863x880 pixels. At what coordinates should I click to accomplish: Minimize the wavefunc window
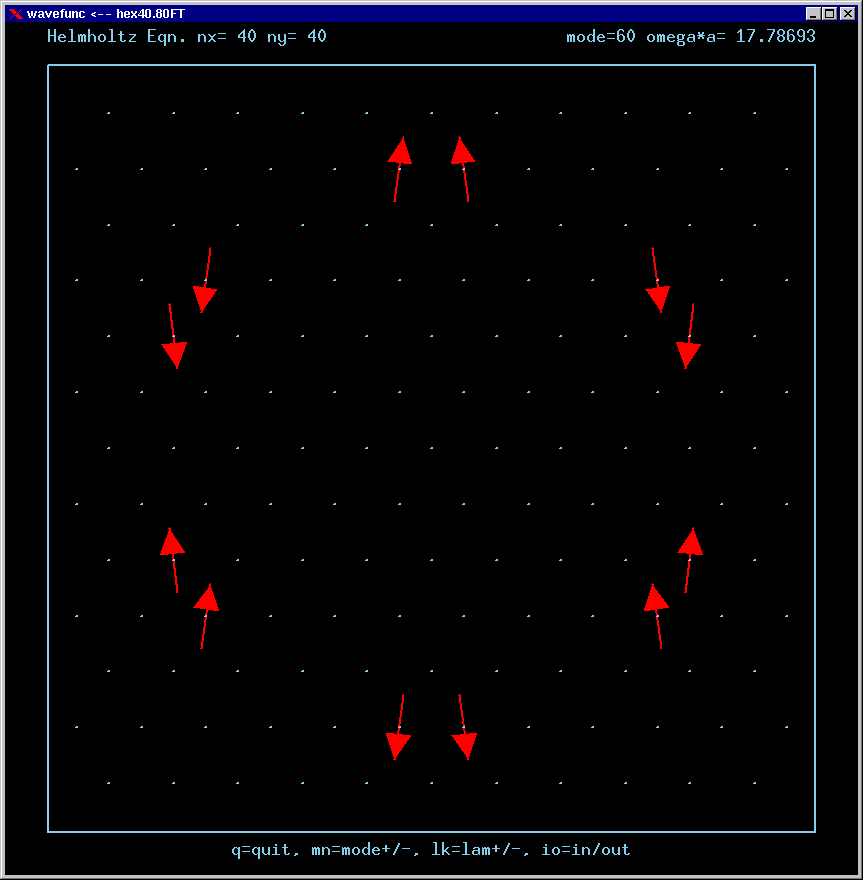point(813,14)
